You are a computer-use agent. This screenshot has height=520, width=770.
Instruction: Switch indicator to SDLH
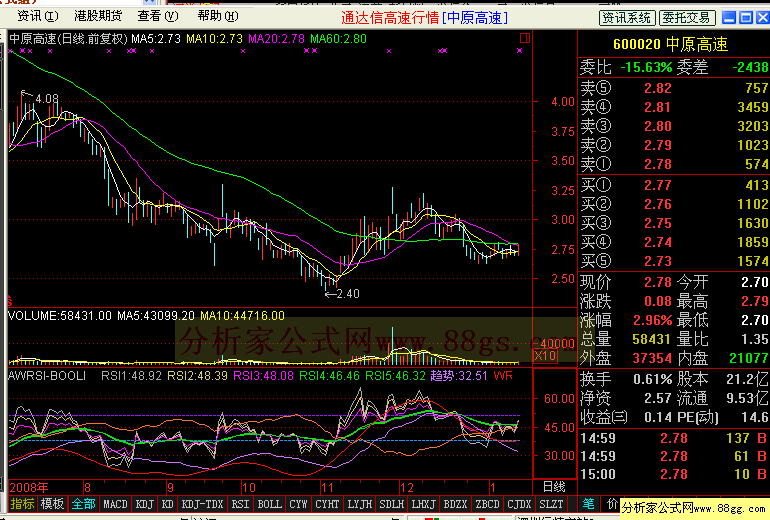pos(392,504)
